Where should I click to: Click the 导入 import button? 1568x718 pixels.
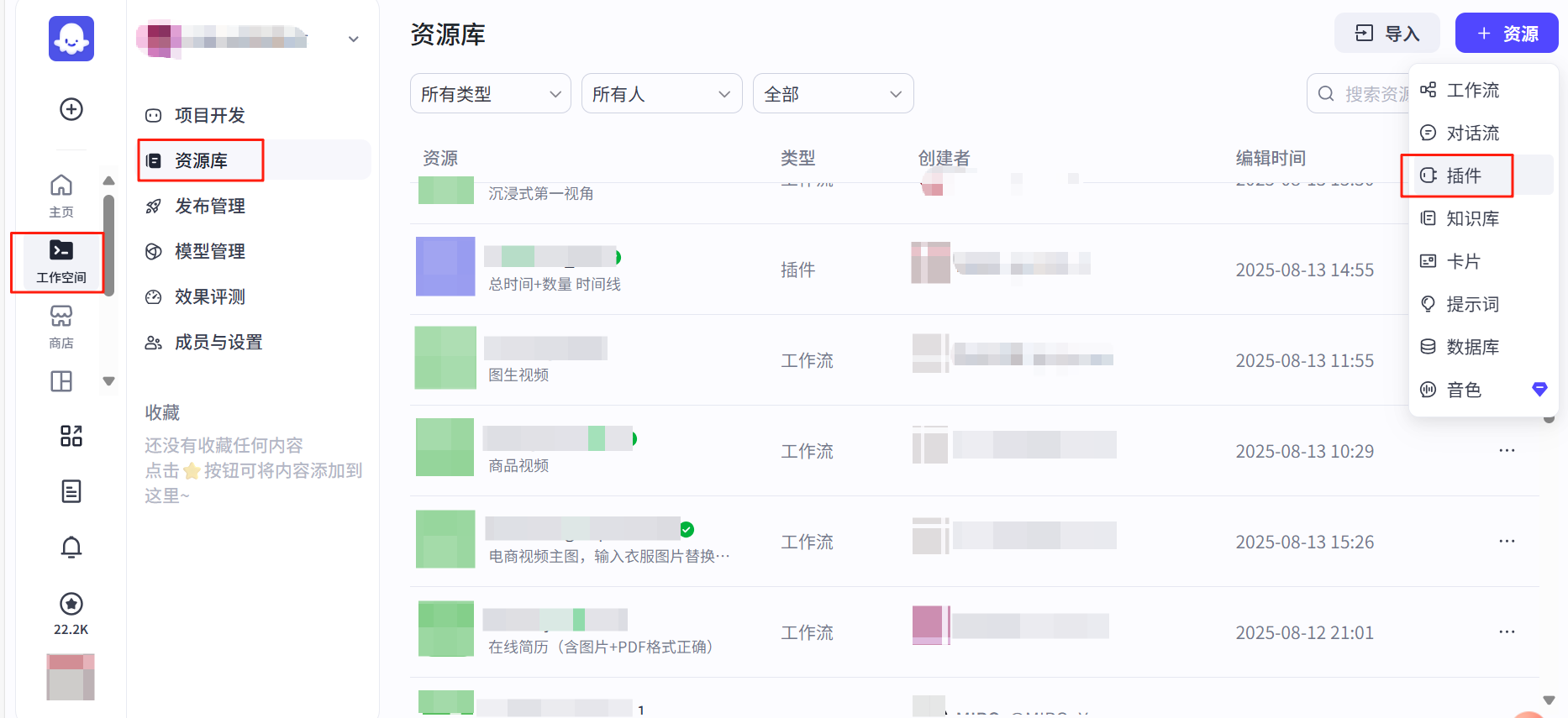(1387, 34)
